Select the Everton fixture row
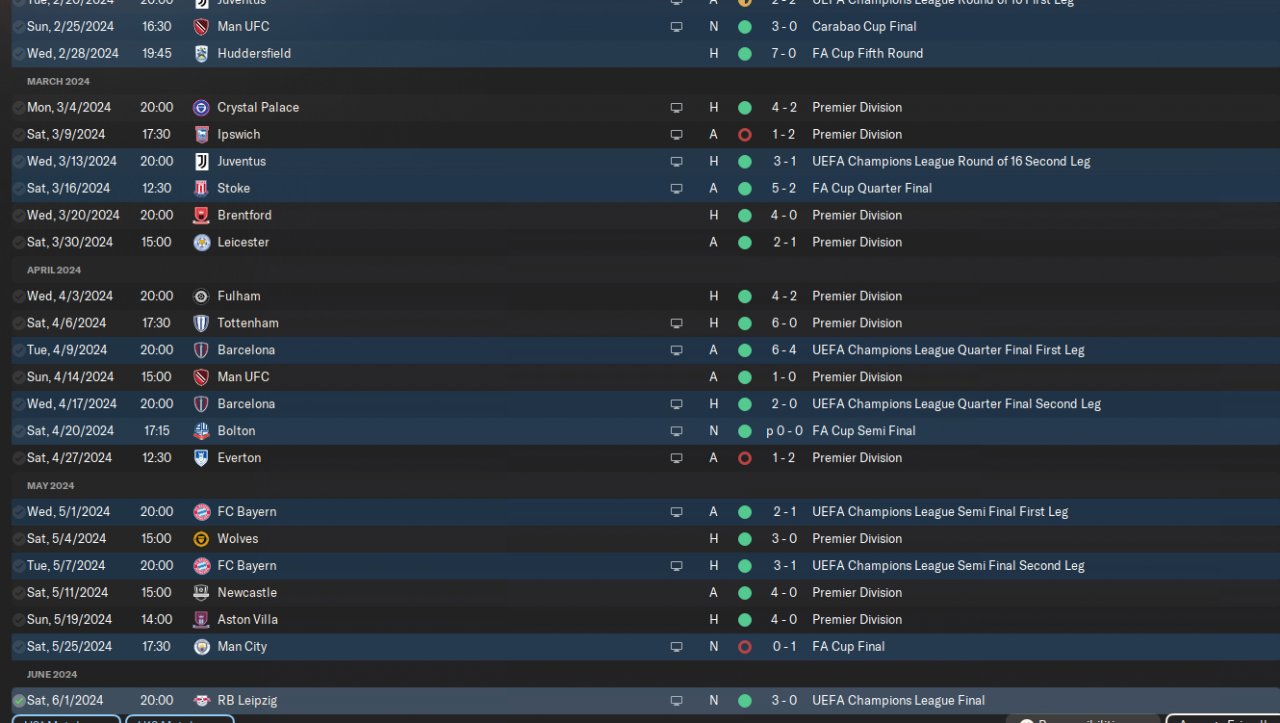 pos(640,458)
